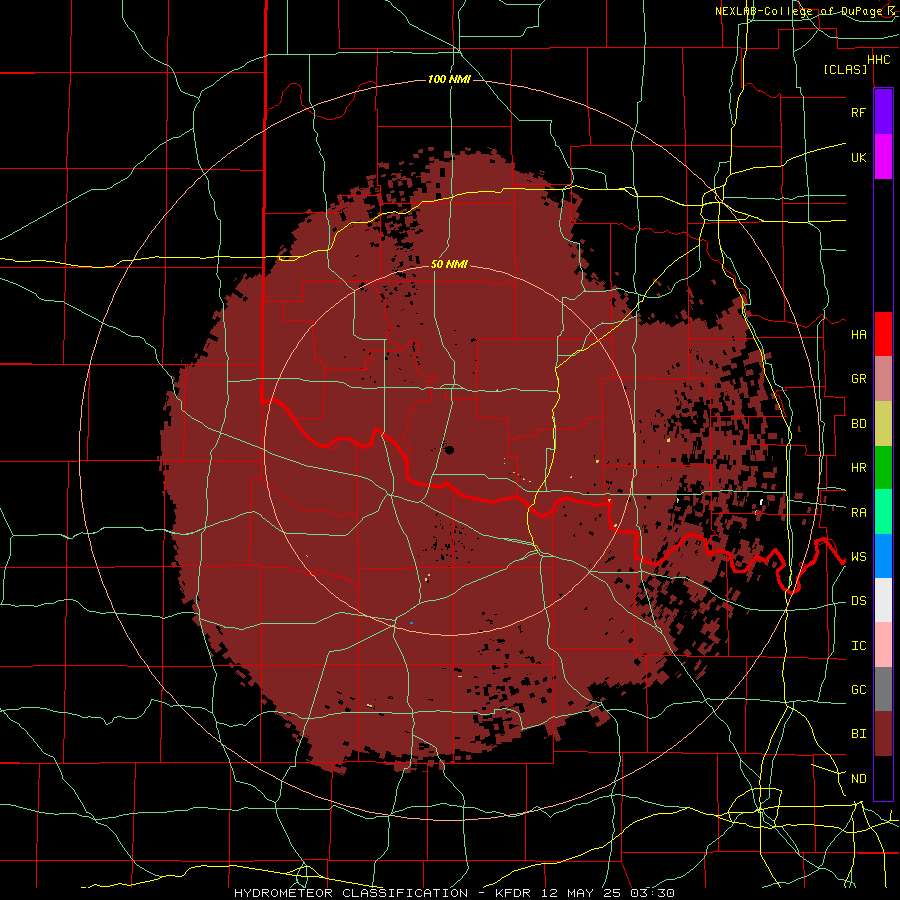Click the "WS" legend label
900x900 pixels.
tap(858, 556)
